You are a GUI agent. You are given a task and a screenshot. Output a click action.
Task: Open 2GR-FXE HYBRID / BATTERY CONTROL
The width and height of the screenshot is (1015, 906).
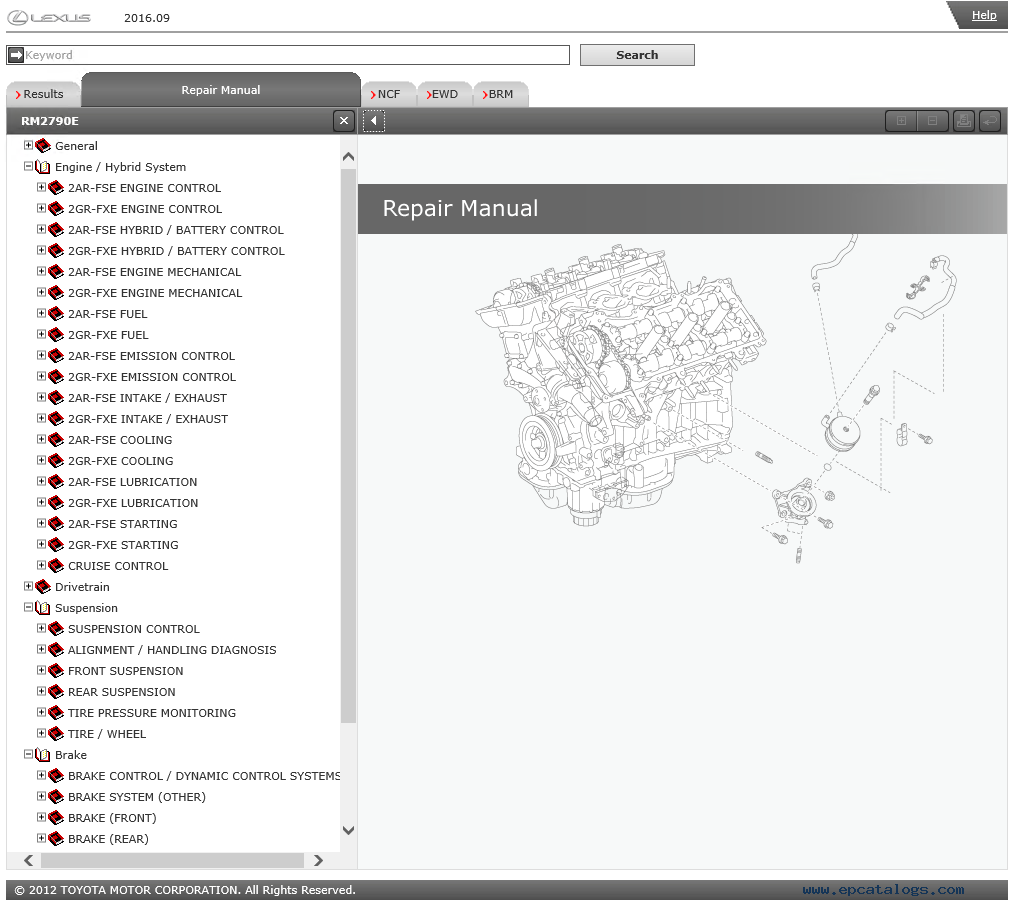point(176,251)
